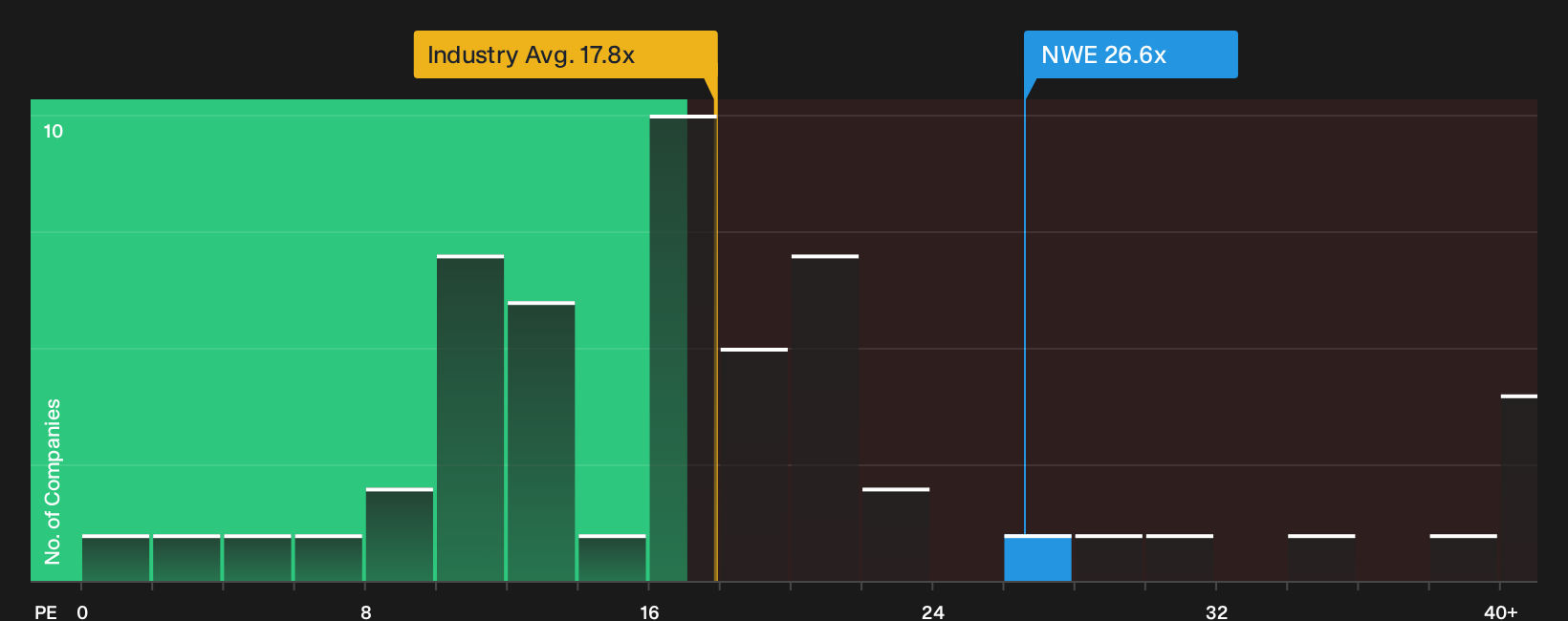Click the x-axis label 40+
Screen dimensions: 1568x621
(1500, 611)
